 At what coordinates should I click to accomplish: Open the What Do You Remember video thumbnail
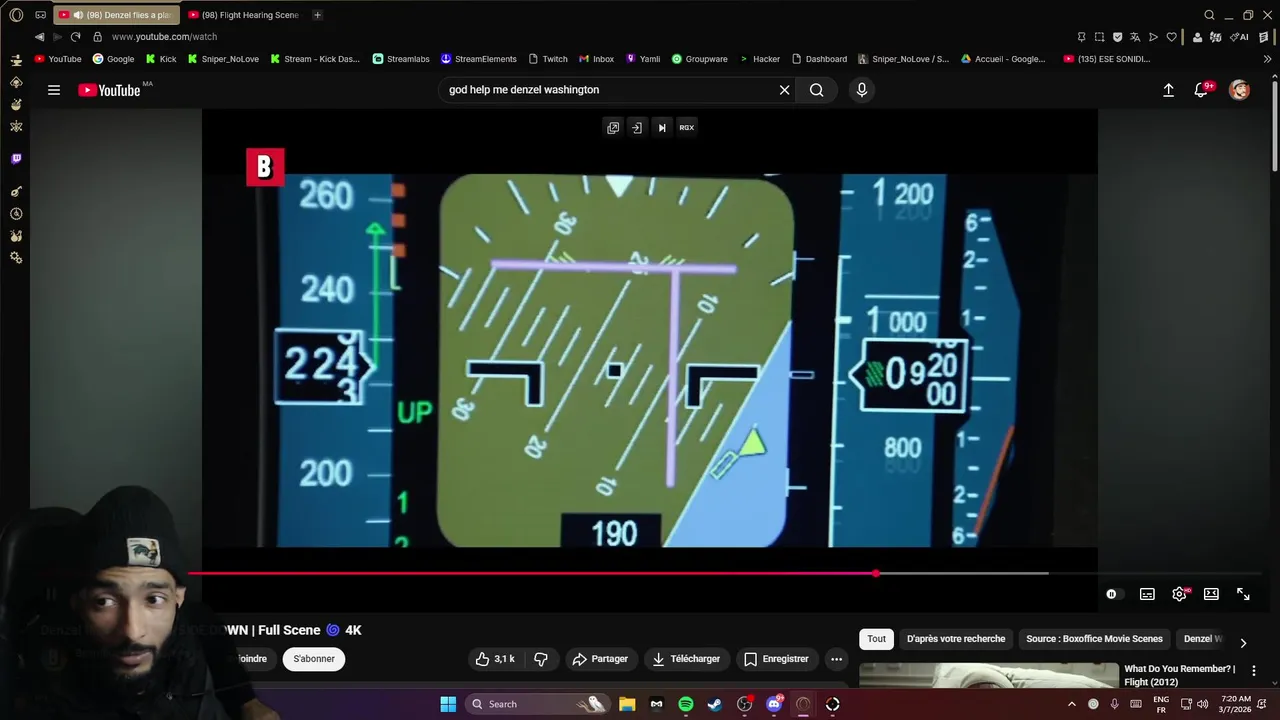coord(988,676)
